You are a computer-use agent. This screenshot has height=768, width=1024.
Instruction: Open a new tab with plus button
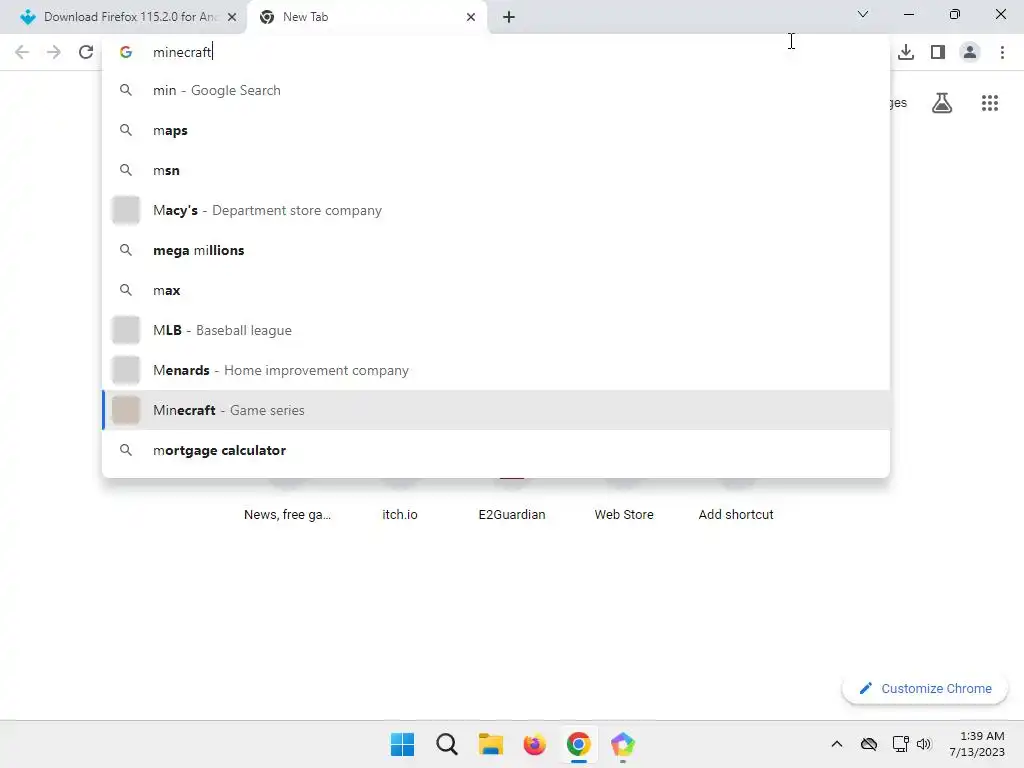point(509,17)
